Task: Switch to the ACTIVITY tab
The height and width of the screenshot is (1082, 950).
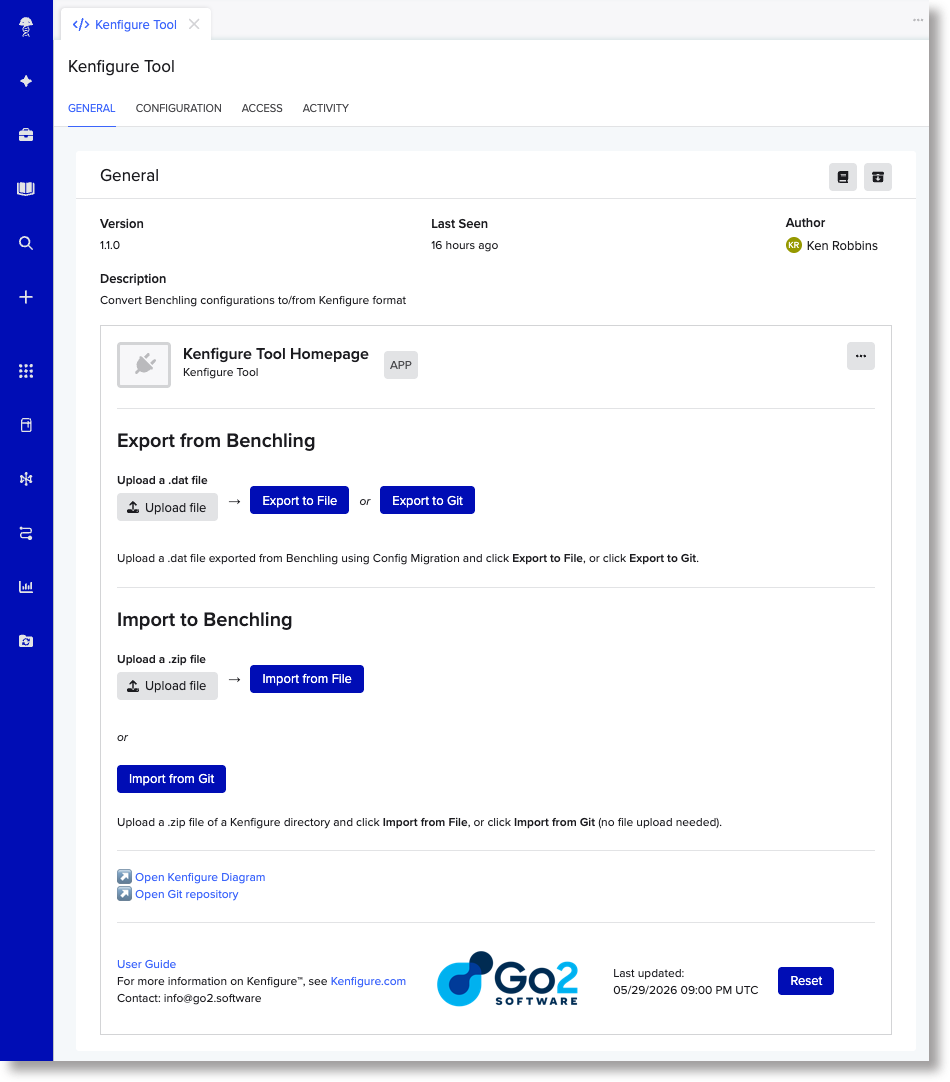Action: click(x=326, y=108)
